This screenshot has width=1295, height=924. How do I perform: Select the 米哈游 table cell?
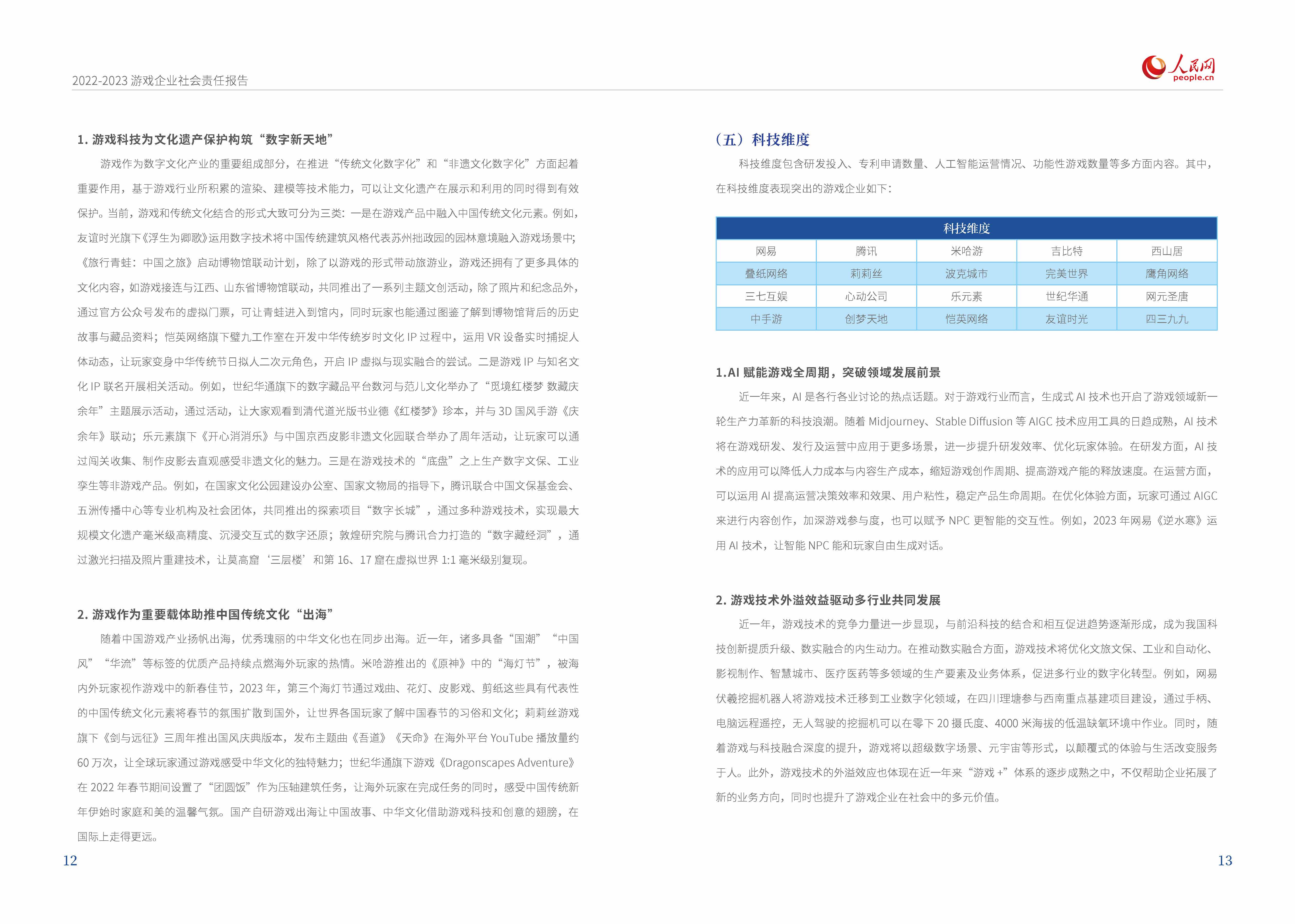click(966, 251)
